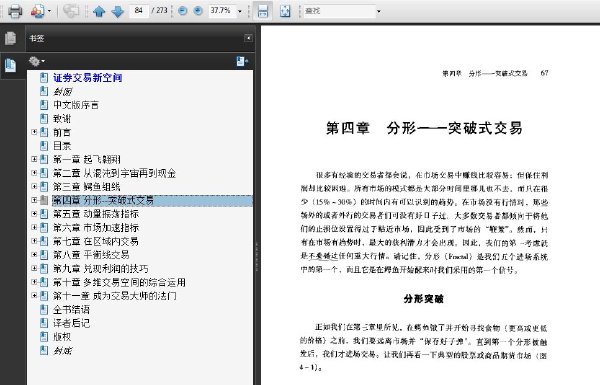Expand 第十章 多维交易空间的综合运用 bookmark

(34, 282)
